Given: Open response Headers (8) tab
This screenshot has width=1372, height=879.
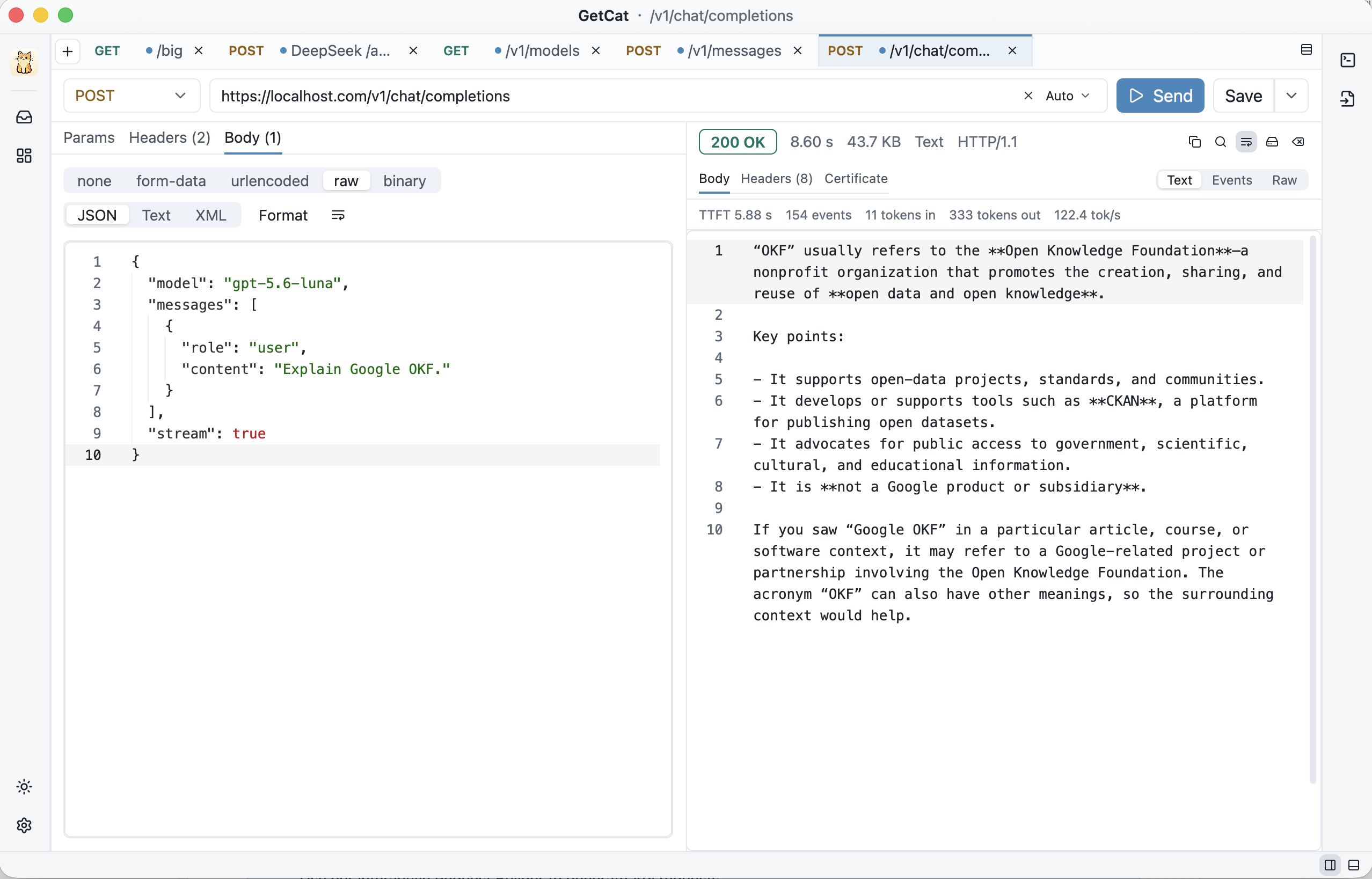Looking at the screenshot, I should coord(777,178).
